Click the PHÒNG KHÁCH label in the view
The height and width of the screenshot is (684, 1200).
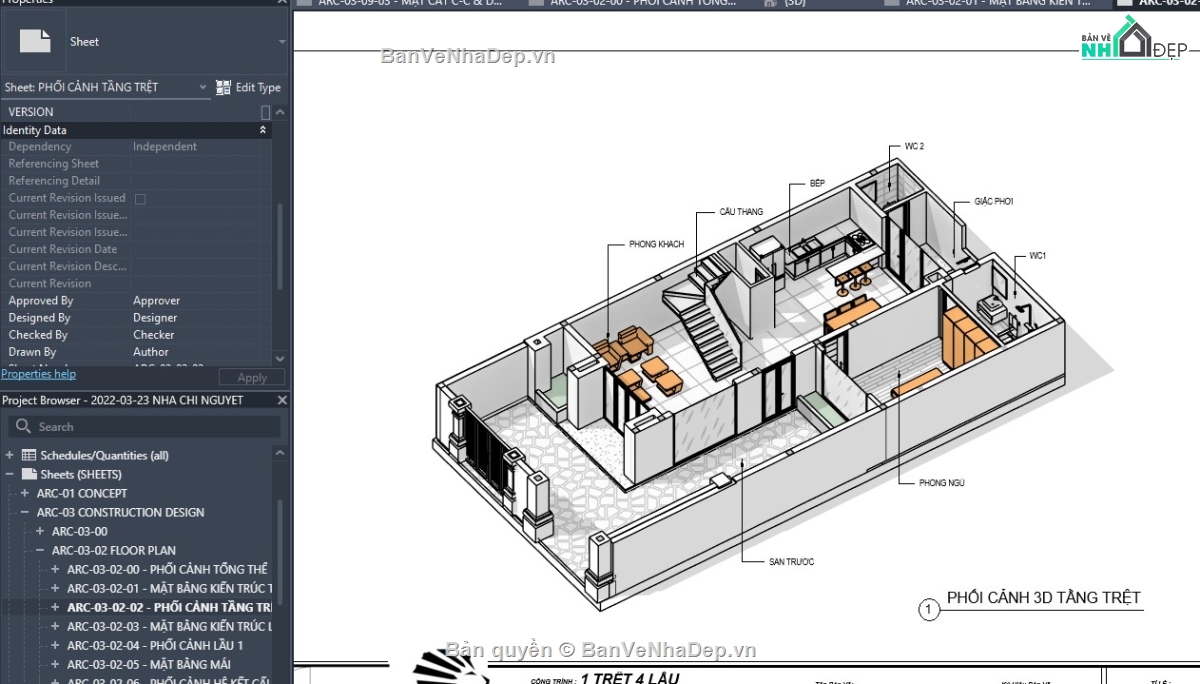(657, 244)
